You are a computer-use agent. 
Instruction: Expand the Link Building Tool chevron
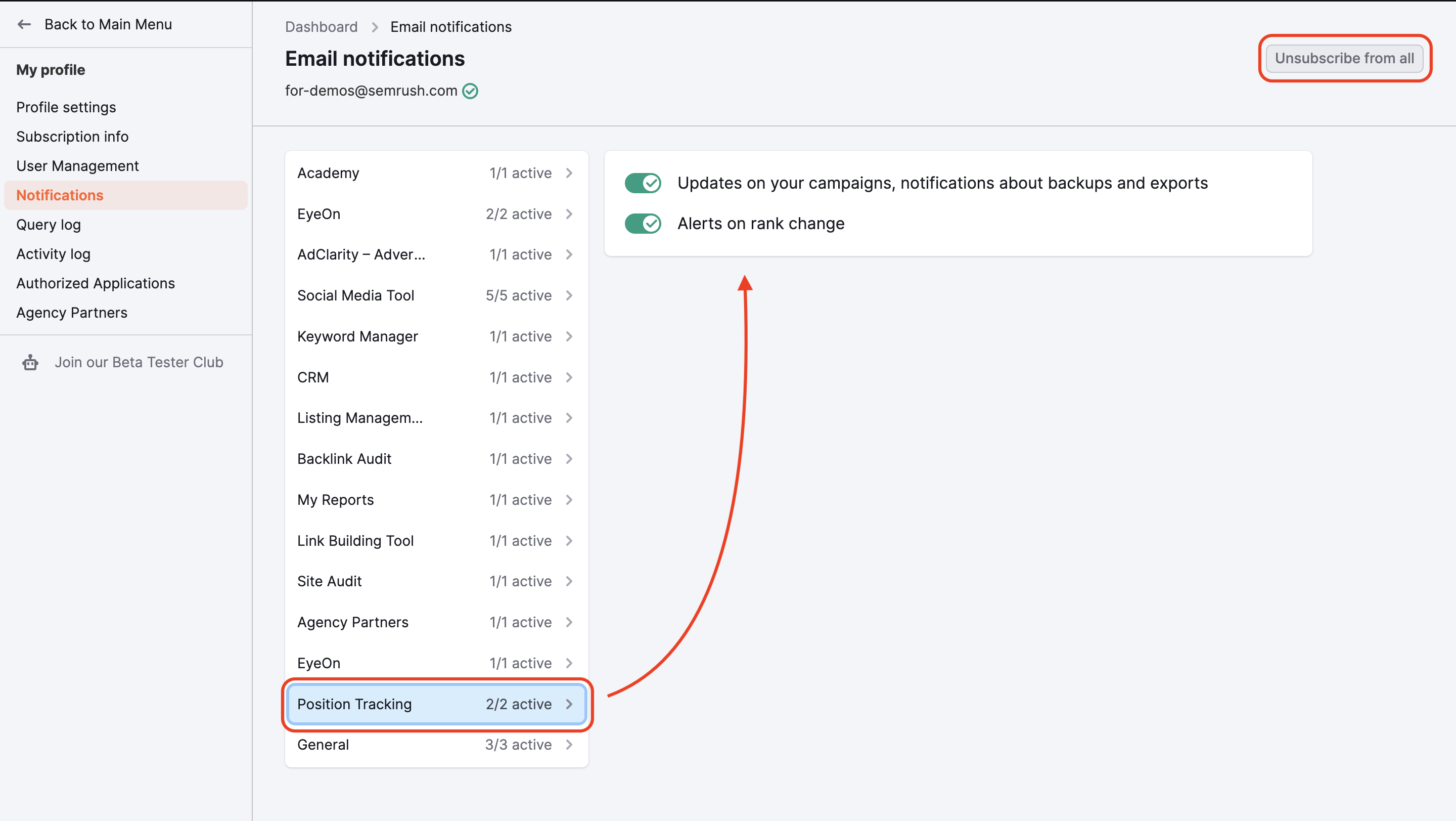[x=569, y=541]
